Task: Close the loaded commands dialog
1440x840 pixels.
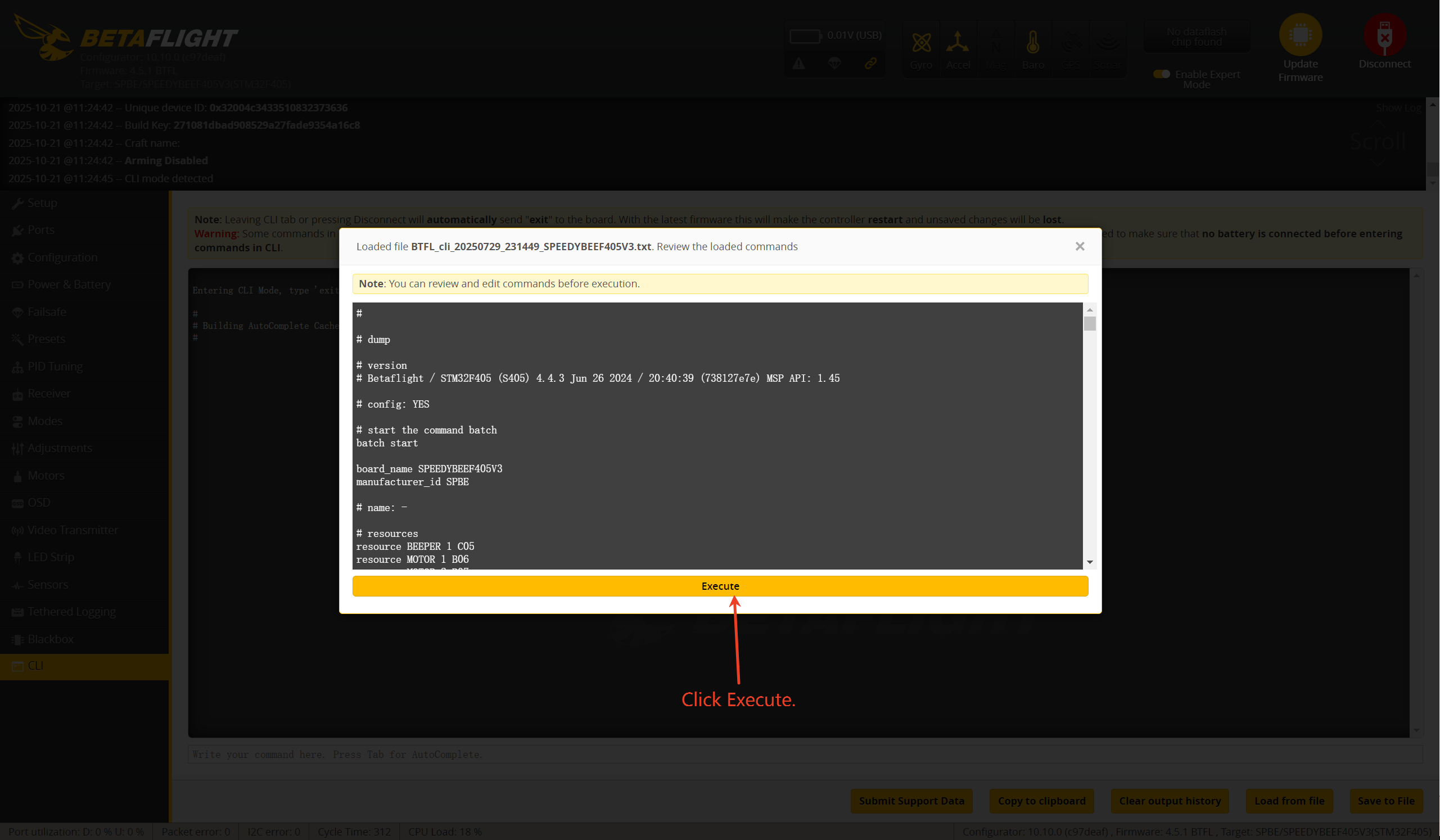Action: (1080, 246)
